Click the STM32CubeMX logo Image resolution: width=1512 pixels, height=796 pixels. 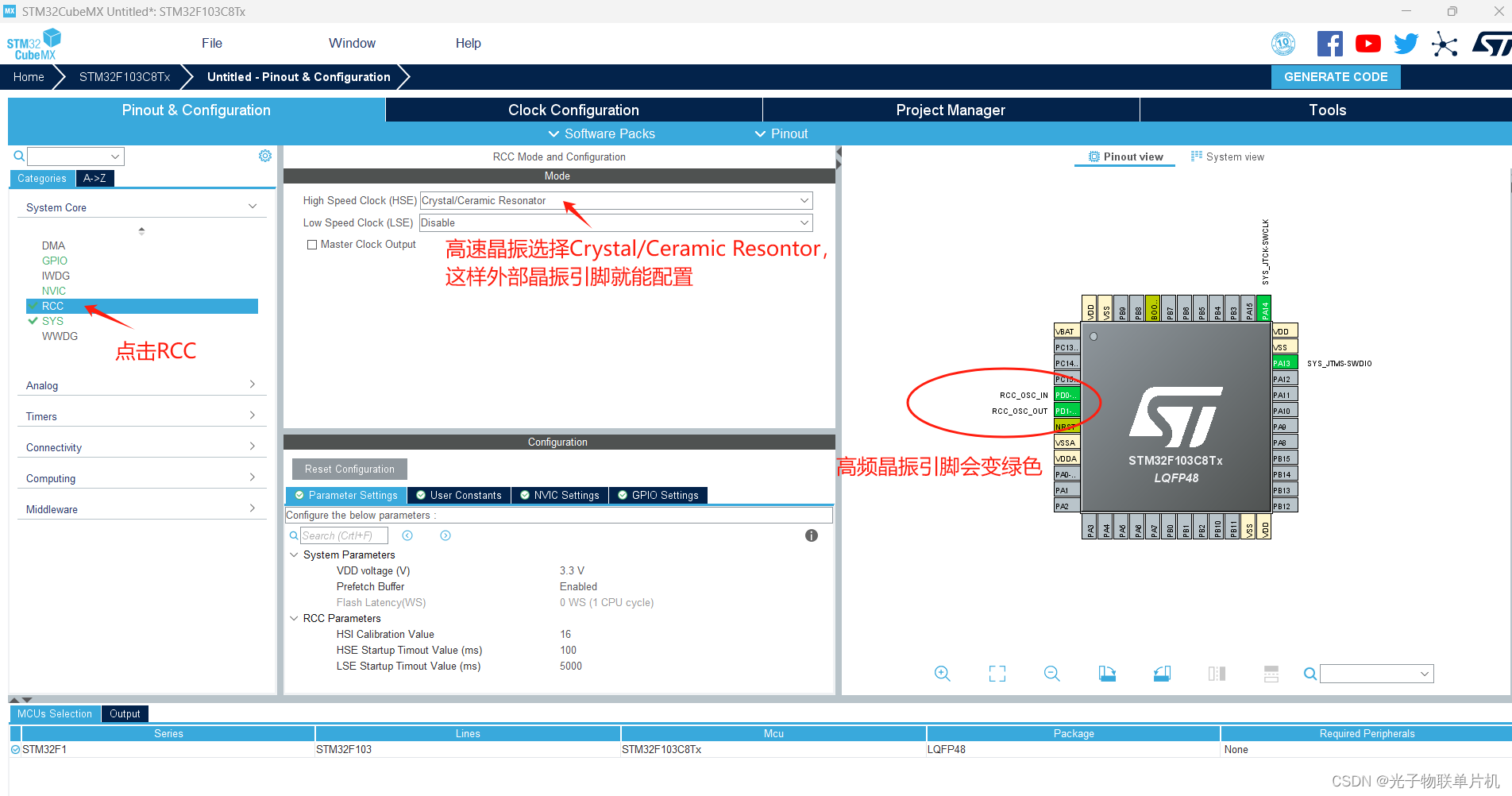(33, 44)
